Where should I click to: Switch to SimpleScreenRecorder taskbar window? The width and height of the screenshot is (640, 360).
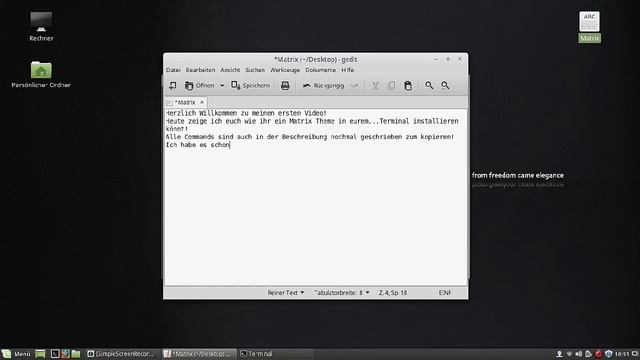pos(121,354)
